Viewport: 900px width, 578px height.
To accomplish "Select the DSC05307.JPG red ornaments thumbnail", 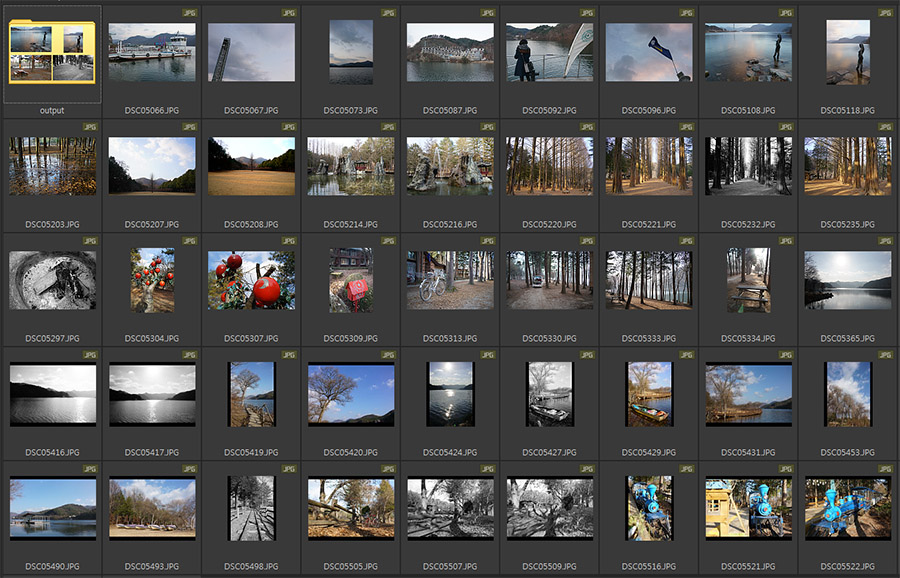I will pyautogui.click(x=251, y=280).
